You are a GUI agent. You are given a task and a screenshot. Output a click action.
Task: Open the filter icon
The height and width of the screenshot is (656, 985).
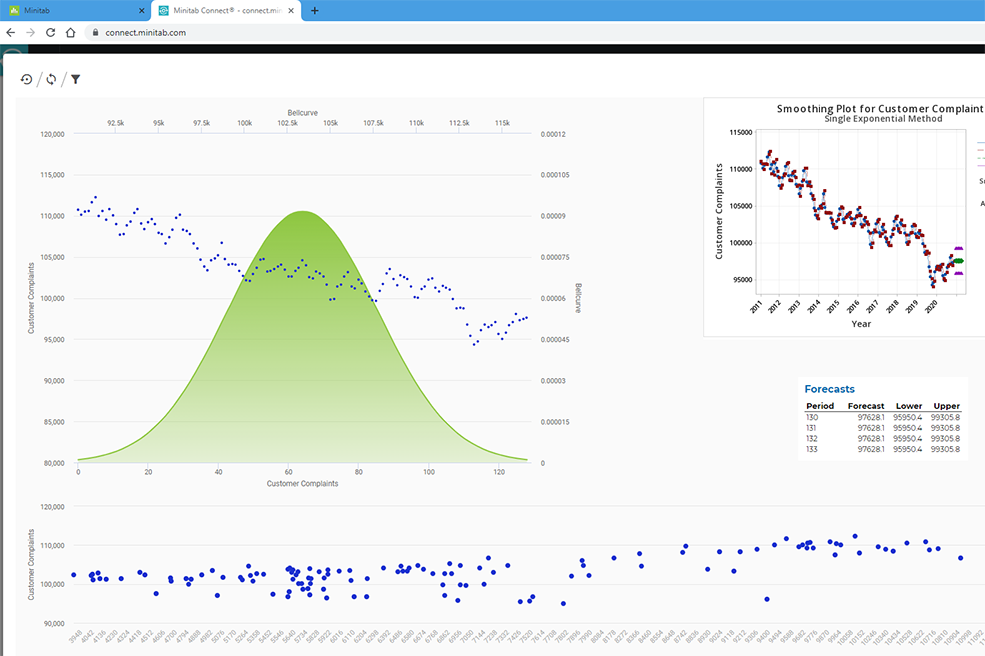75,78
